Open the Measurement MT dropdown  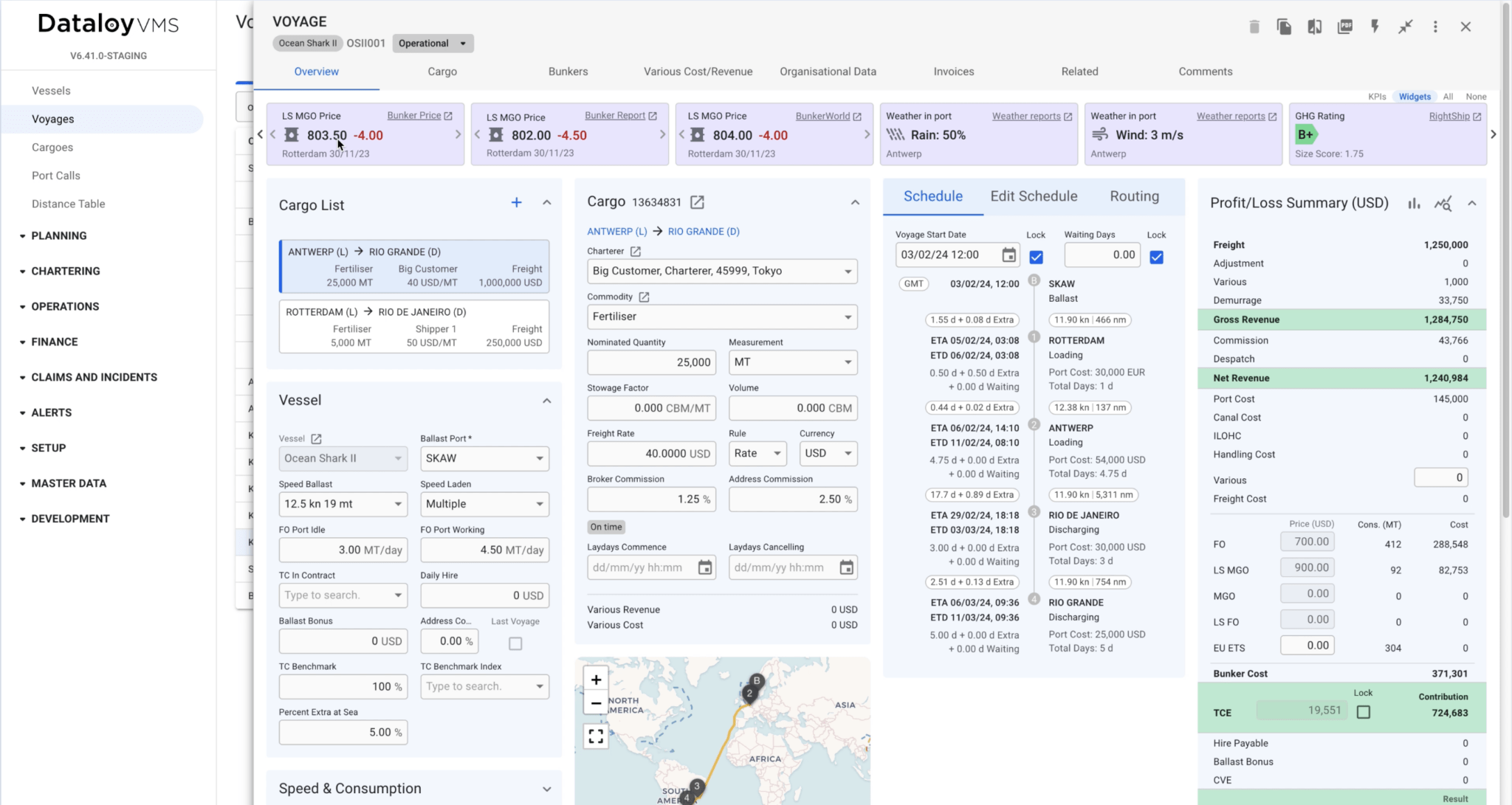[792, 362]
